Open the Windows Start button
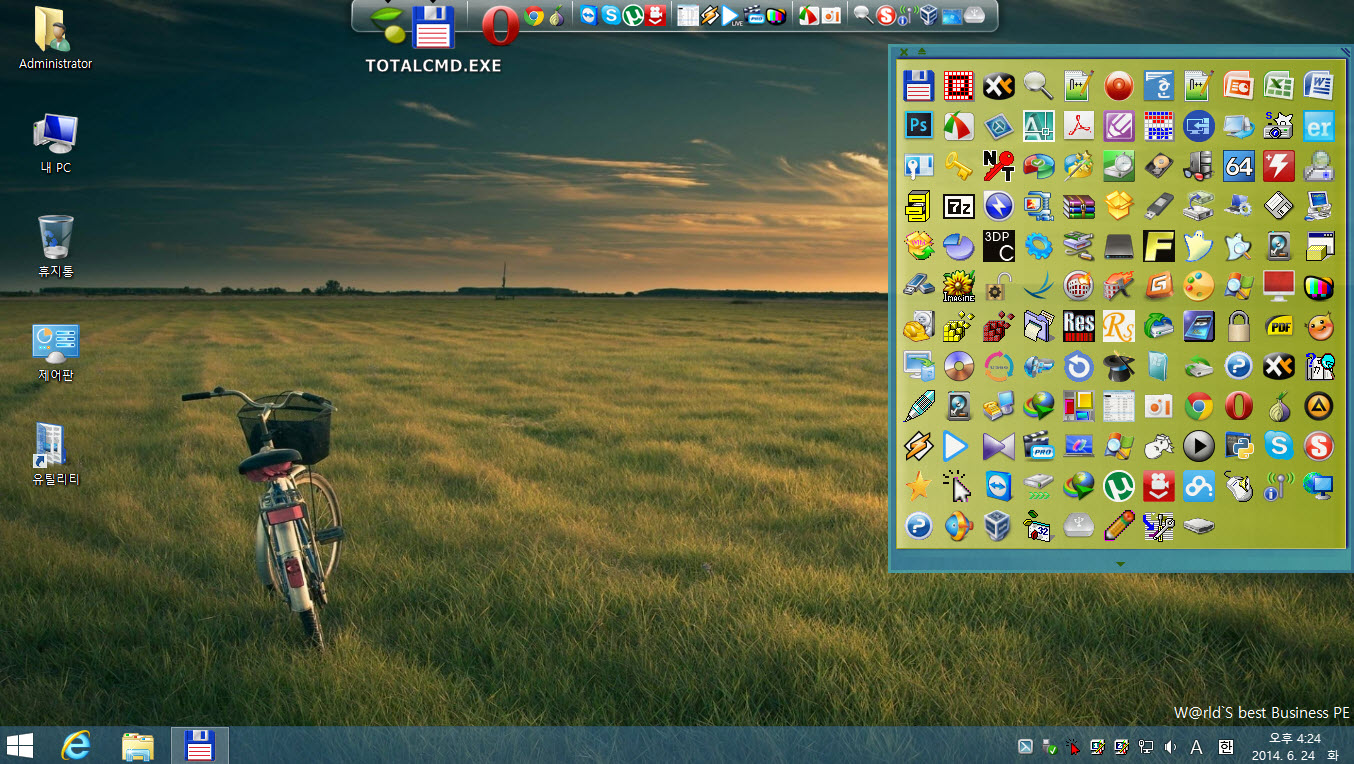Viewport: 1354px width, 764px height. [x=20, y=745]
